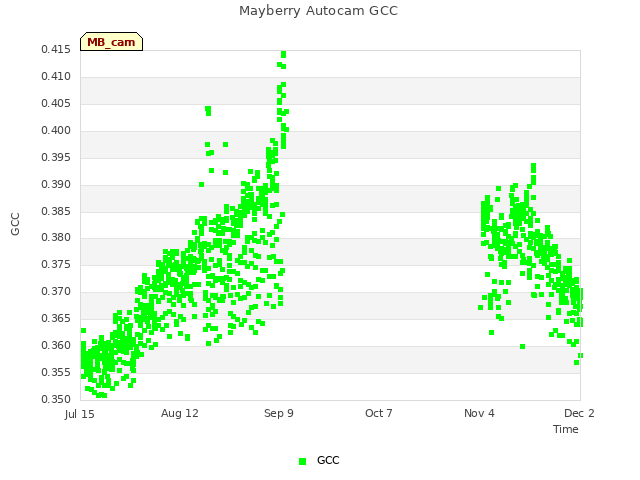The image size is (640, 480).
Task: Click the 0.410 y-axis value
Action: coord(56,76)
